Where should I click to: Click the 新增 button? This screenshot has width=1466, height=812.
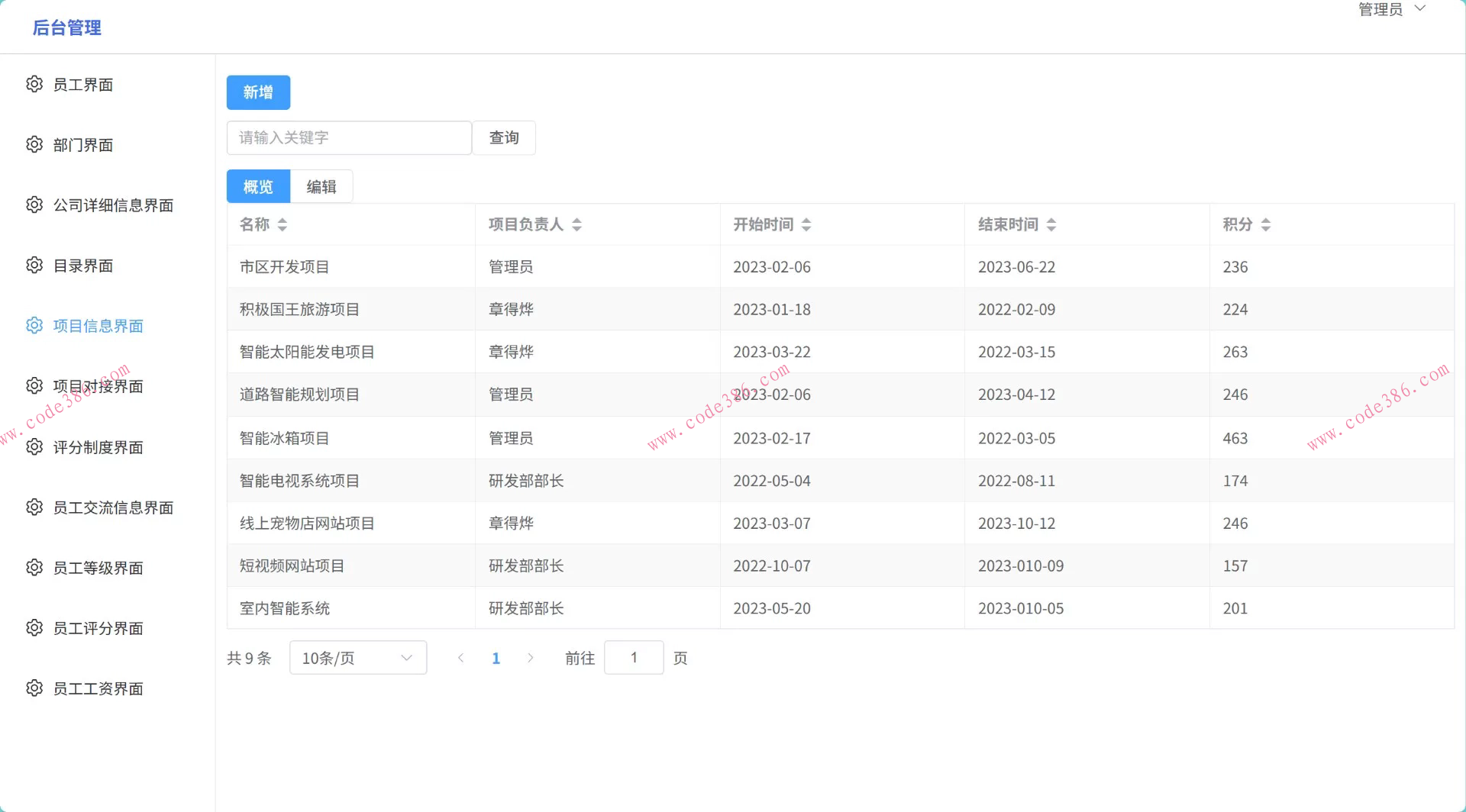pyautogui.click(x=258, y=92)
